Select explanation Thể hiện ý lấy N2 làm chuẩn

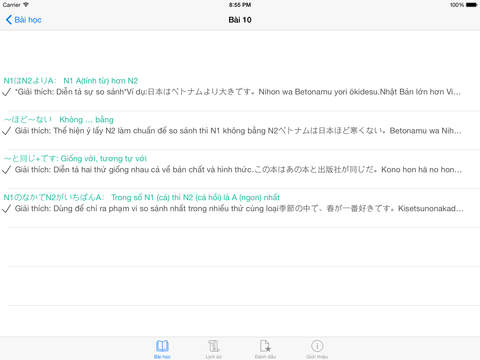(238, 131)
